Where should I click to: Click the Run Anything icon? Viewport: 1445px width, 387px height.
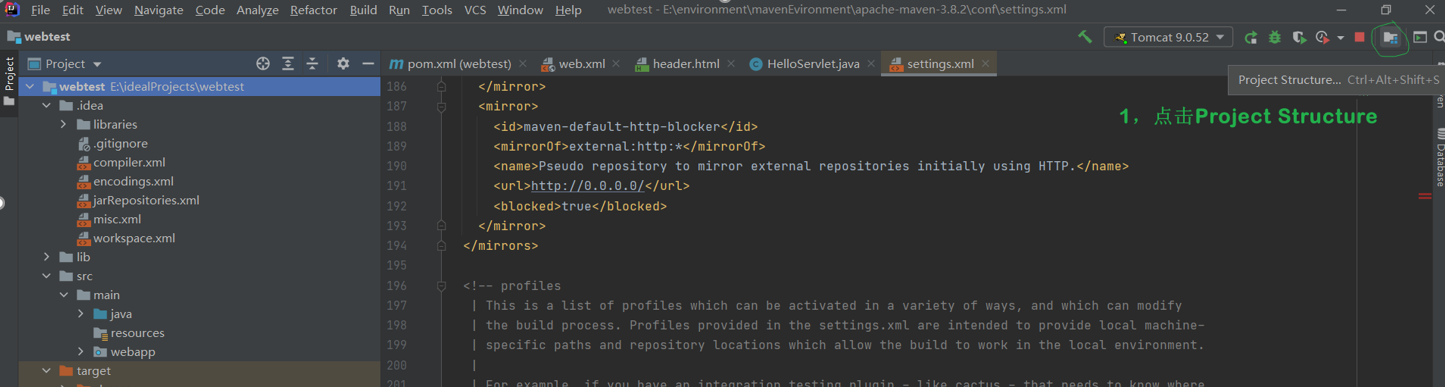[1420, 37]
